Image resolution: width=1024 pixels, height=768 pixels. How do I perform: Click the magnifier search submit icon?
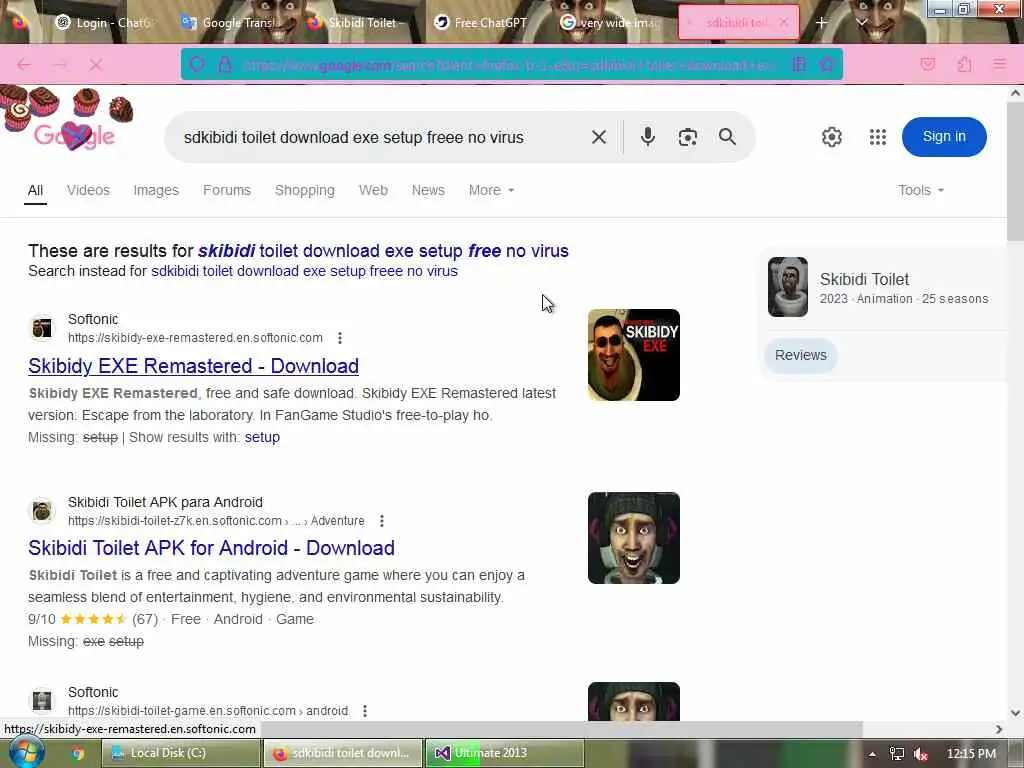727,136
